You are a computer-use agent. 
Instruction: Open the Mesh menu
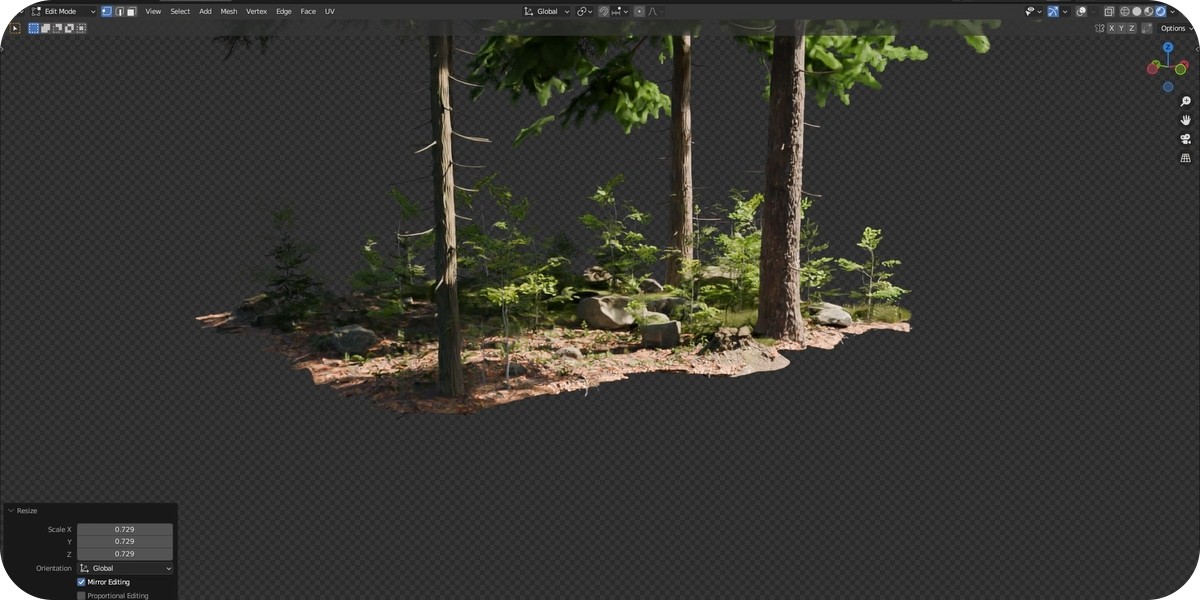click(229, 11)
